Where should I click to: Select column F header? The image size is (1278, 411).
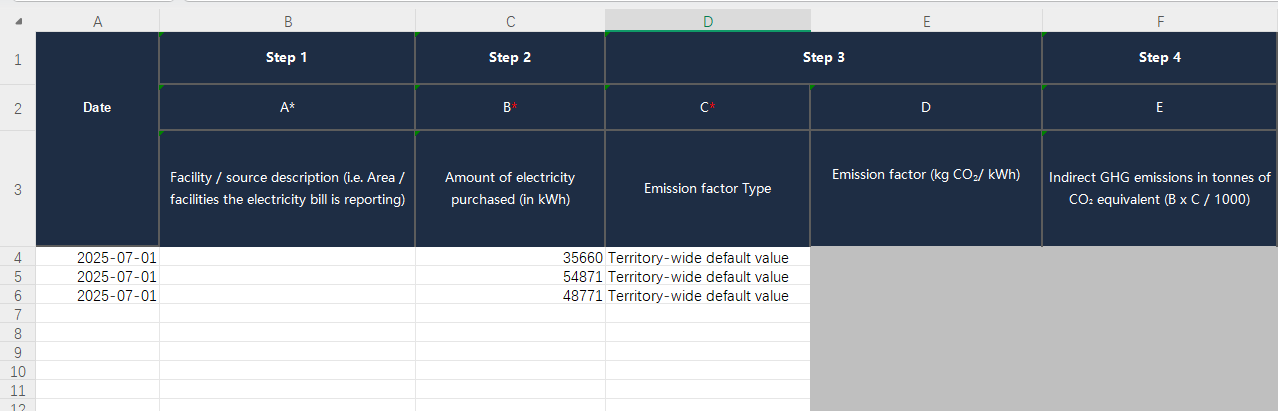(1159, 21)
